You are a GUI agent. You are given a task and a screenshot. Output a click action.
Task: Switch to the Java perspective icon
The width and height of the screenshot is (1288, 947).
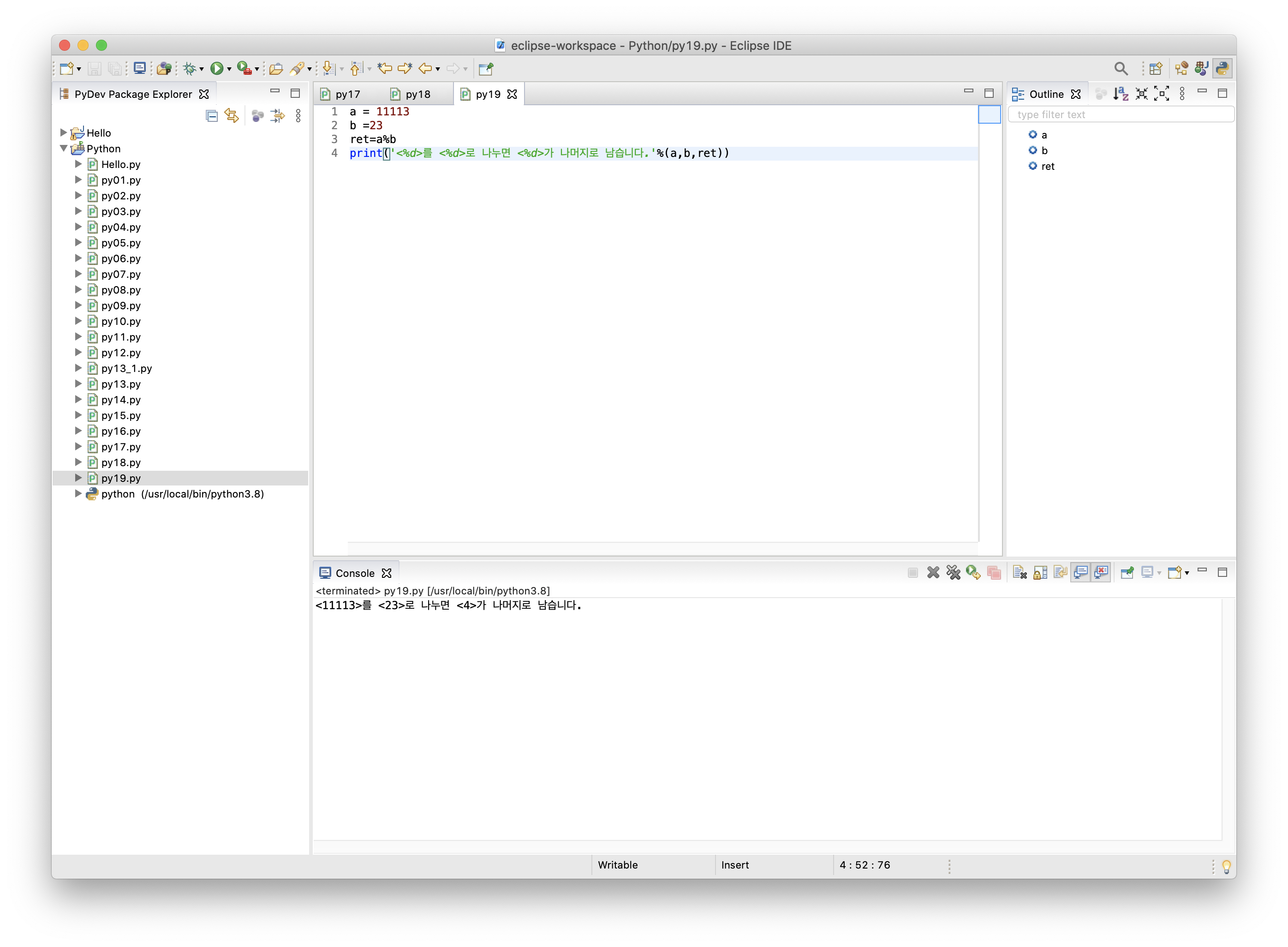(x=1201, y=69)
